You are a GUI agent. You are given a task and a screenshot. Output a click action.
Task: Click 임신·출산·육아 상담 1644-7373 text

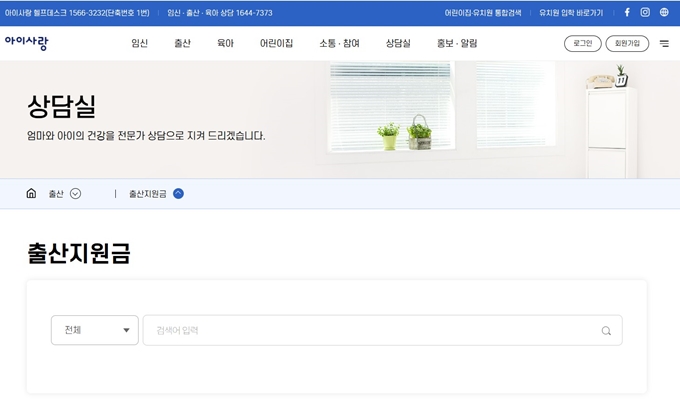coord(220,13)
